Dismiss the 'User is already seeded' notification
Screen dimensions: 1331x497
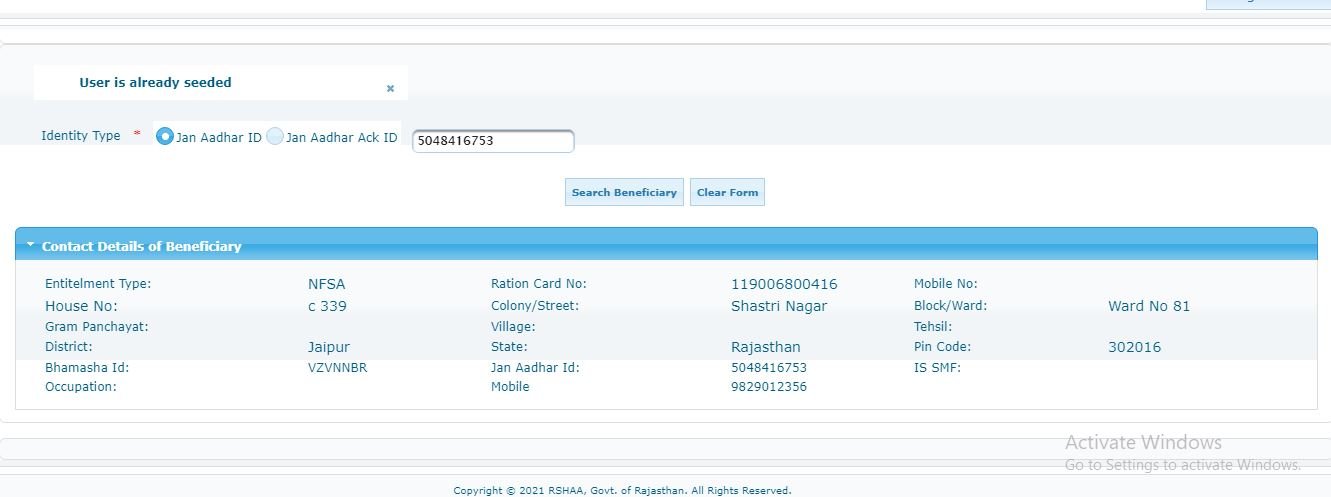390,89
